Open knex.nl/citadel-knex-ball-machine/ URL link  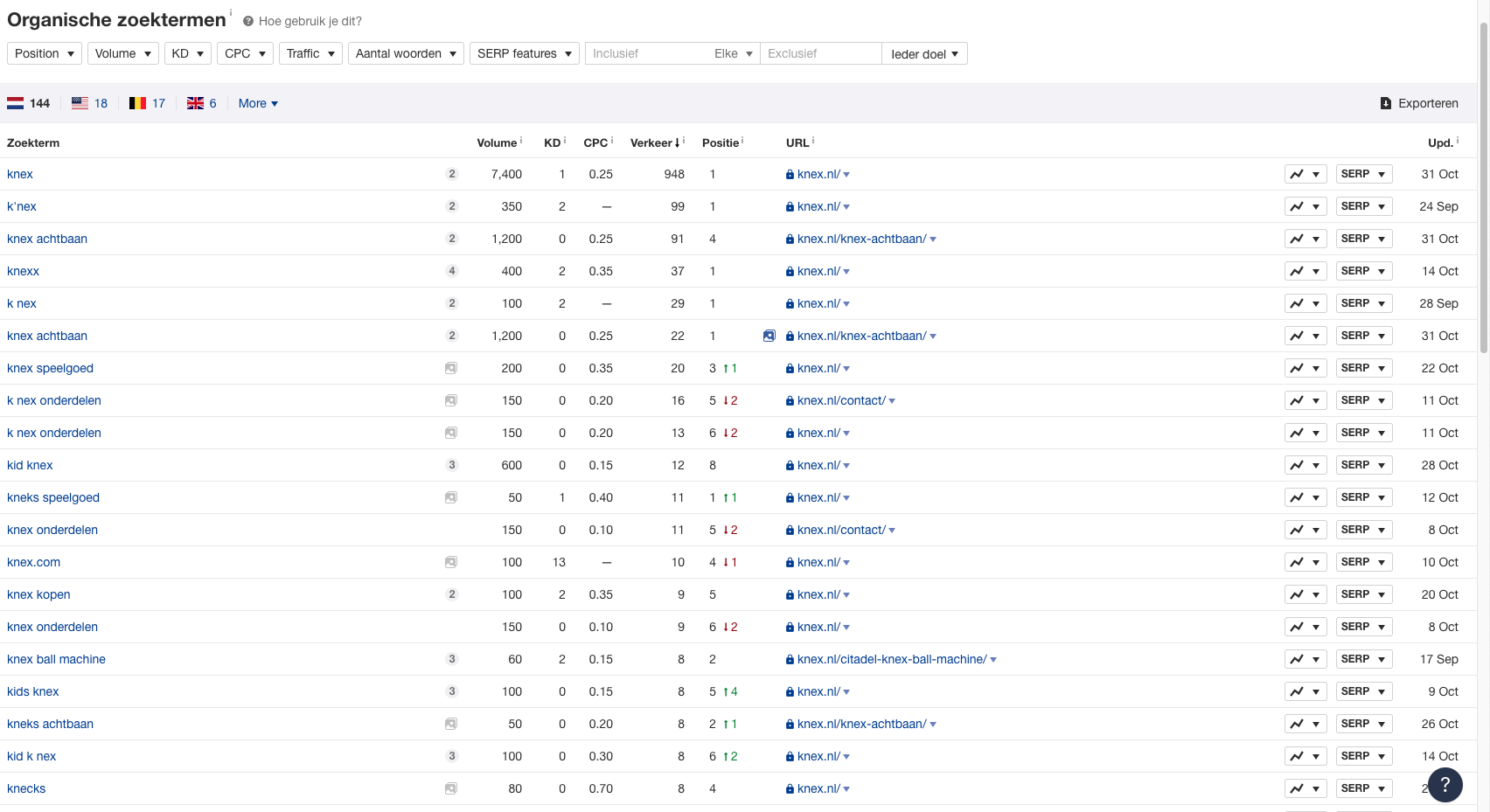pos(892,659)
